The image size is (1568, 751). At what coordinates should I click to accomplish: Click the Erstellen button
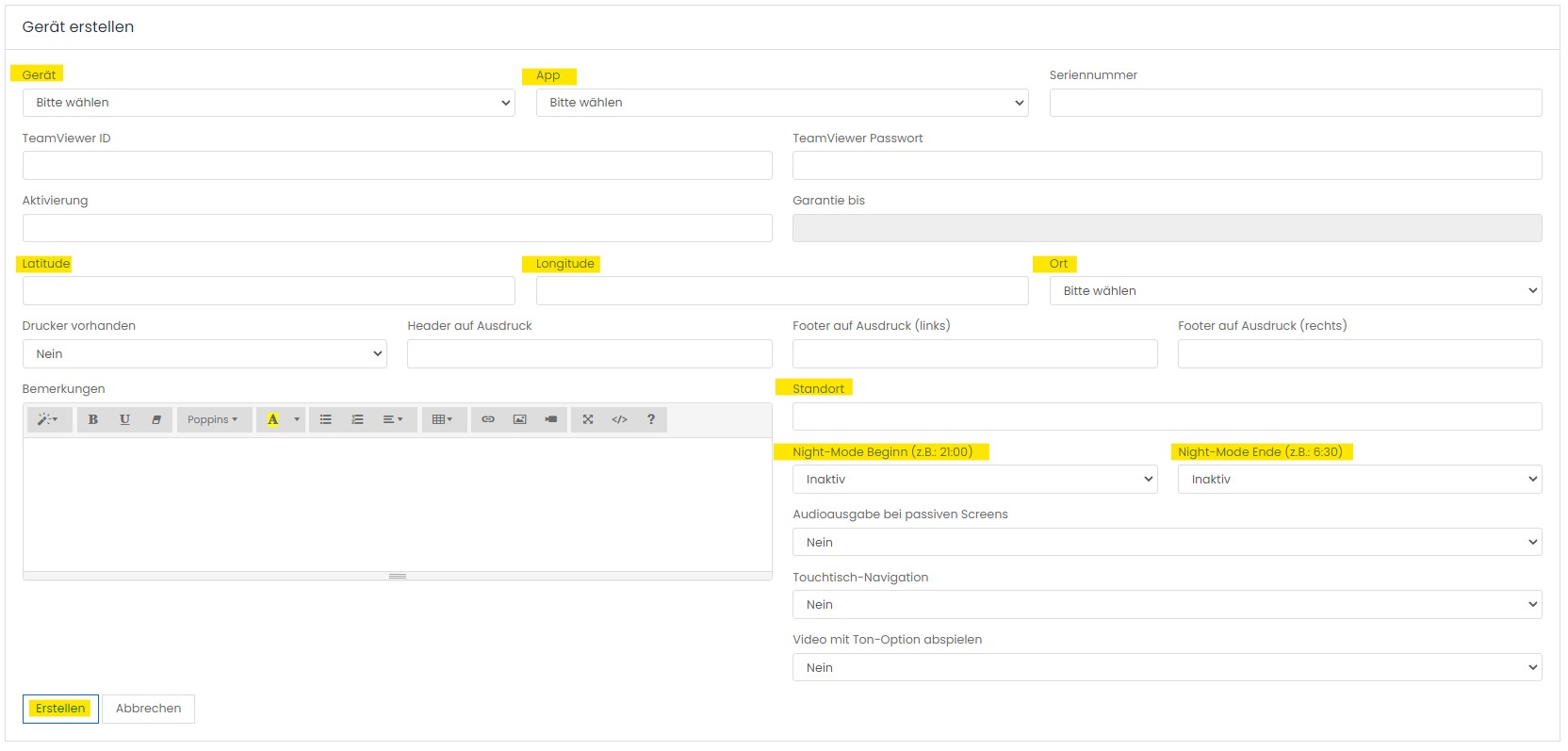click(x=60, y=709)
